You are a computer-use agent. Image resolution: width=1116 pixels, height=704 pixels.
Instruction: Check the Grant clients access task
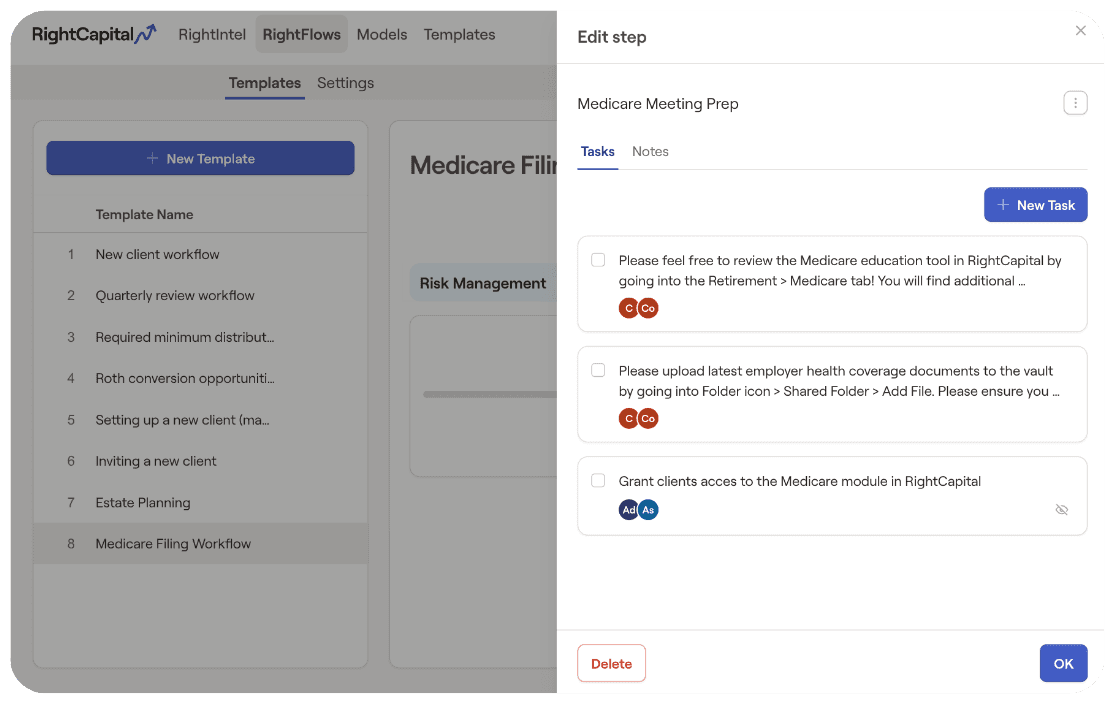(x=598, y=480)
